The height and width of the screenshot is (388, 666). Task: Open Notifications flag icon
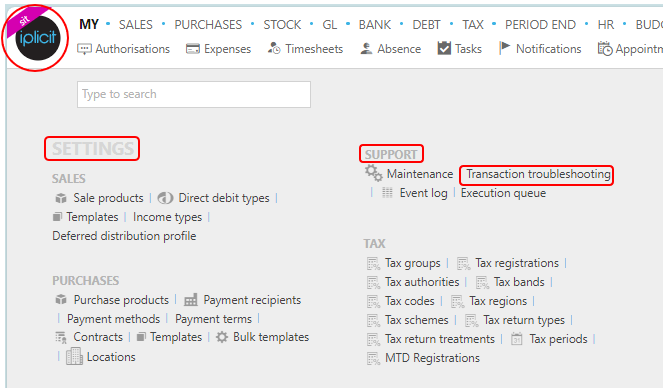tap(504, 48)
